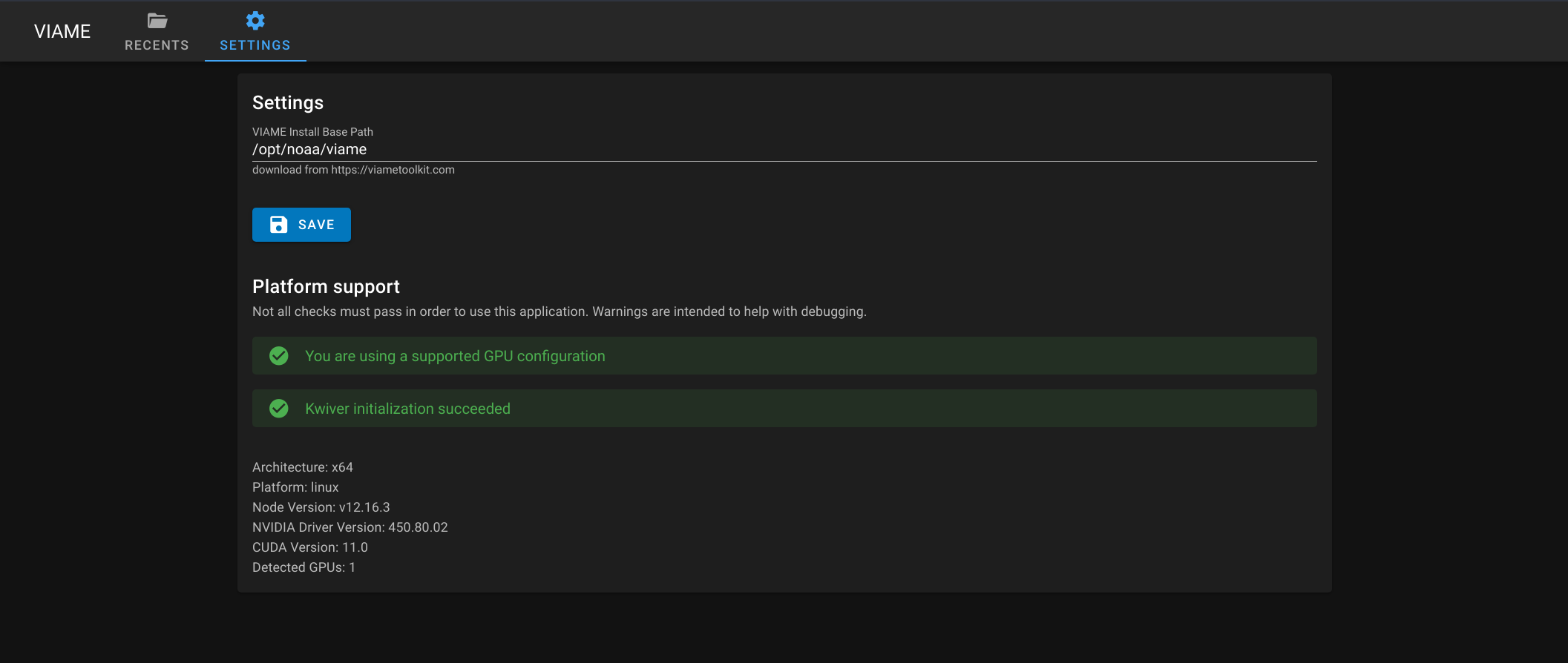The height and width of the screenshot is (663, 1568).
Task: Click the VIAME title in header
Action: coord(62,31)
